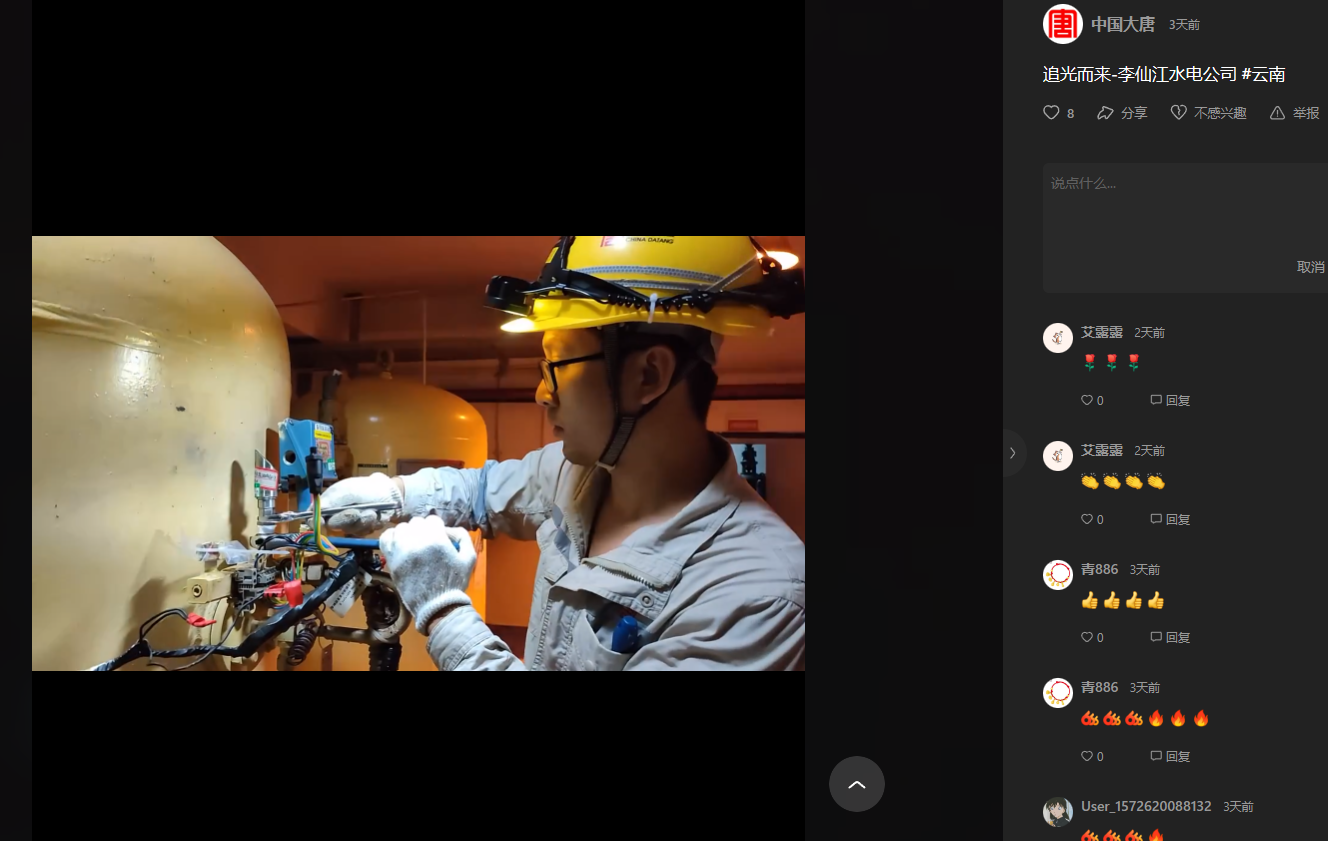Image resolution: width=1328 pixels, height=841 pixels.
Task: Open User_1572620088132 avatar
Action: (1058, 812)
